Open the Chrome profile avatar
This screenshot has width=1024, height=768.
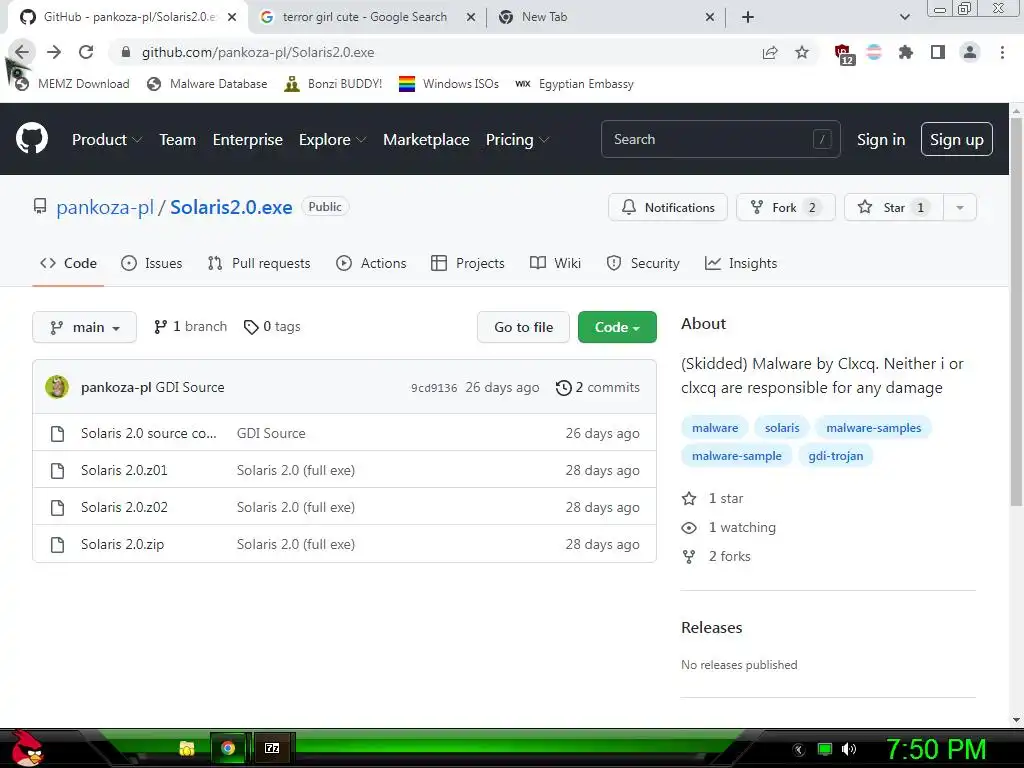[970, 52]
